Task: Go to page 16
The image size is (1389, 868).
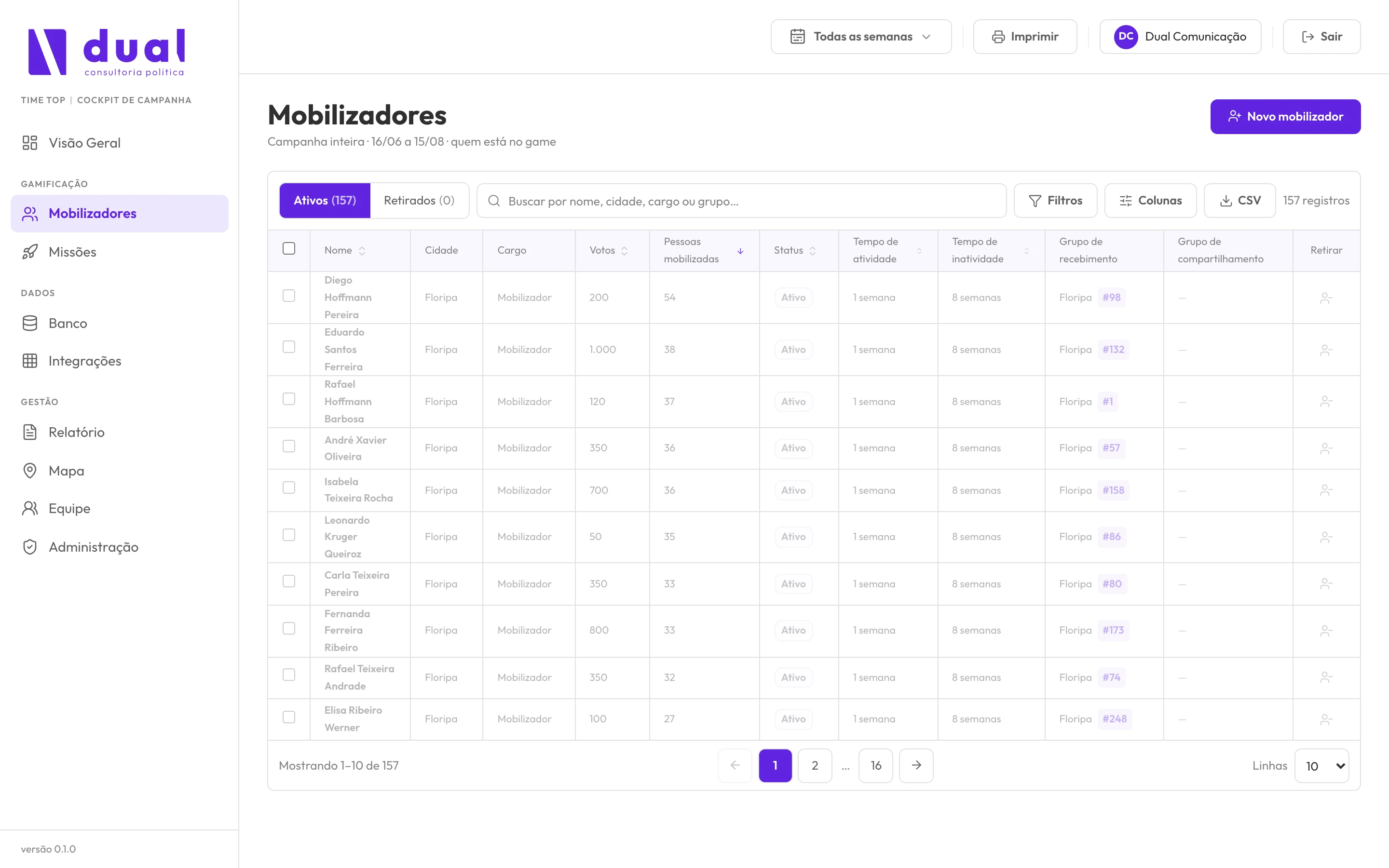Action: [x=875, y=765]
